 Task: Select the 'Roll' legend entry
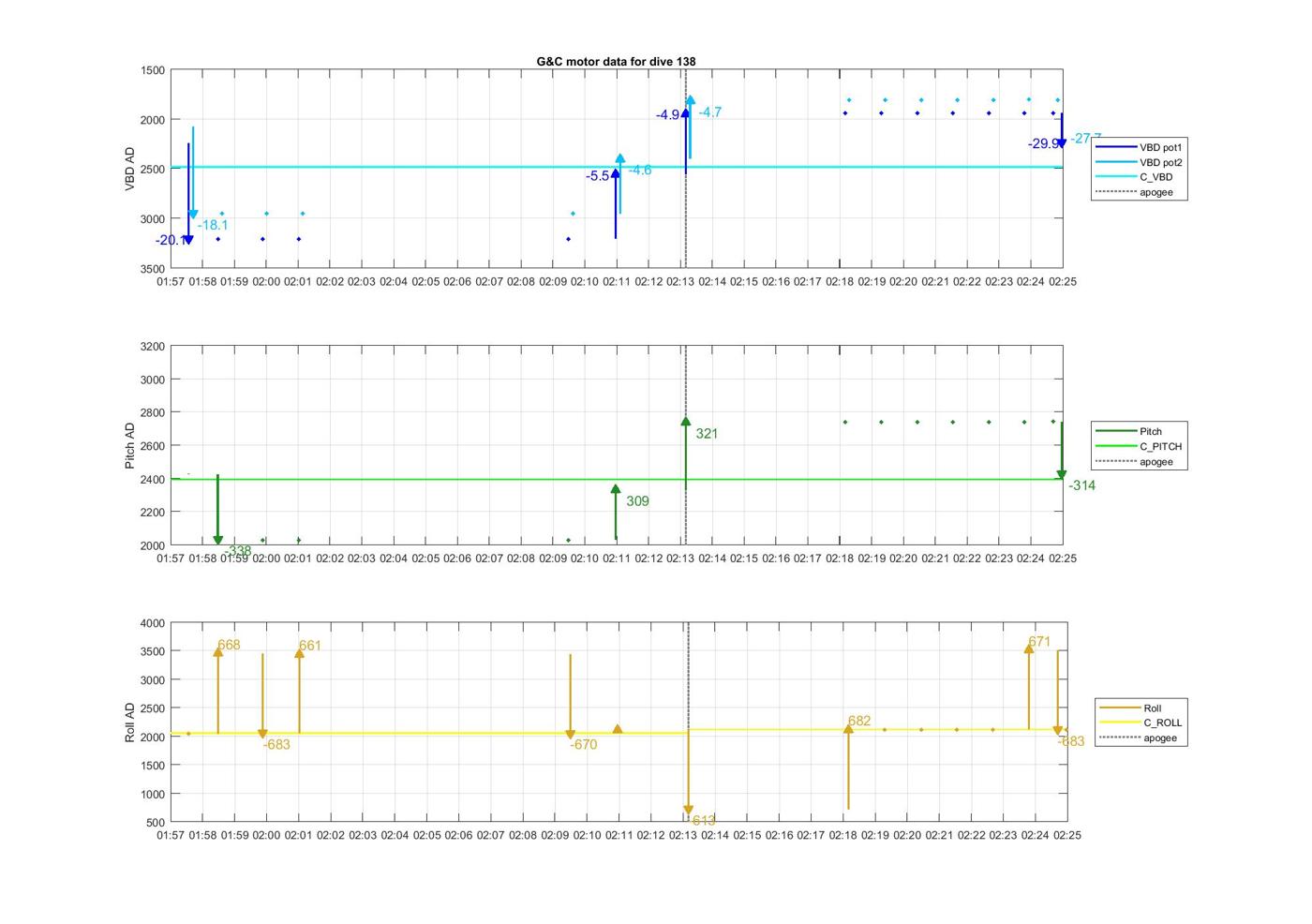click(x=1131, y=708)
